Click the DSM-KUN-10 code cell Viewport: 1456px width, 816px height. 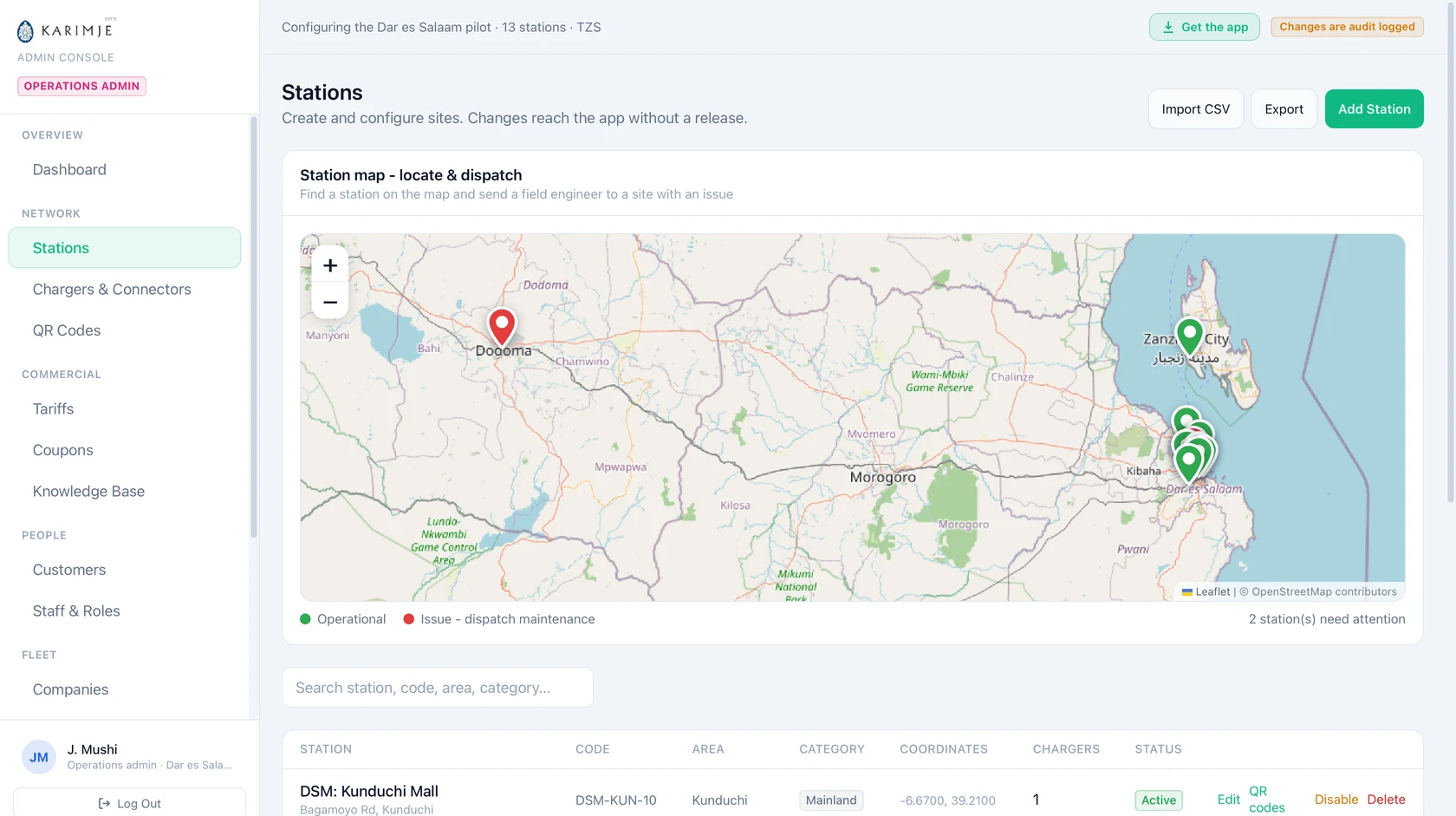tap(615, 800)
